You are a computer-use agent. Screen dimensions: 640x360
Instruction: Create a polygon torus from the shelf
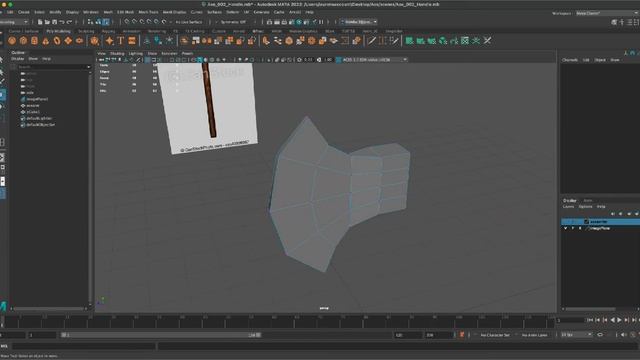click(x=57, y=40)
